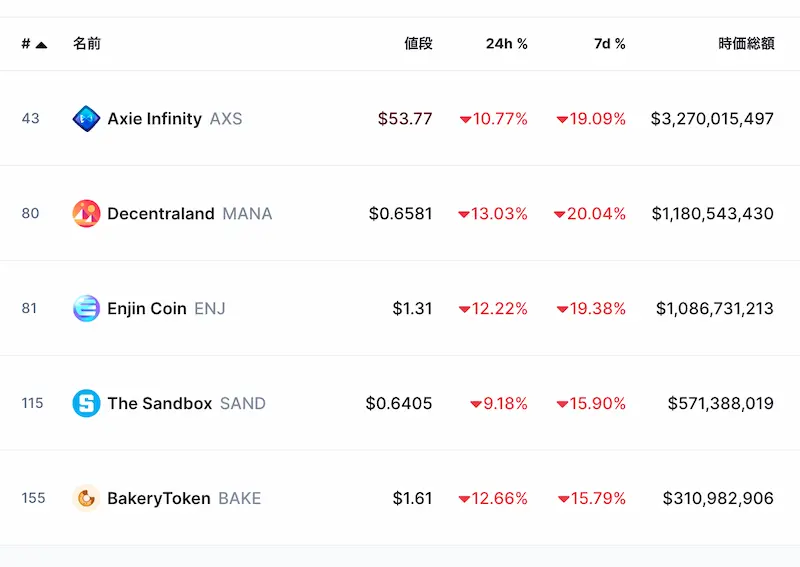Open the BakeryToken name link
The image size is (800, 567).
point(159,498)
